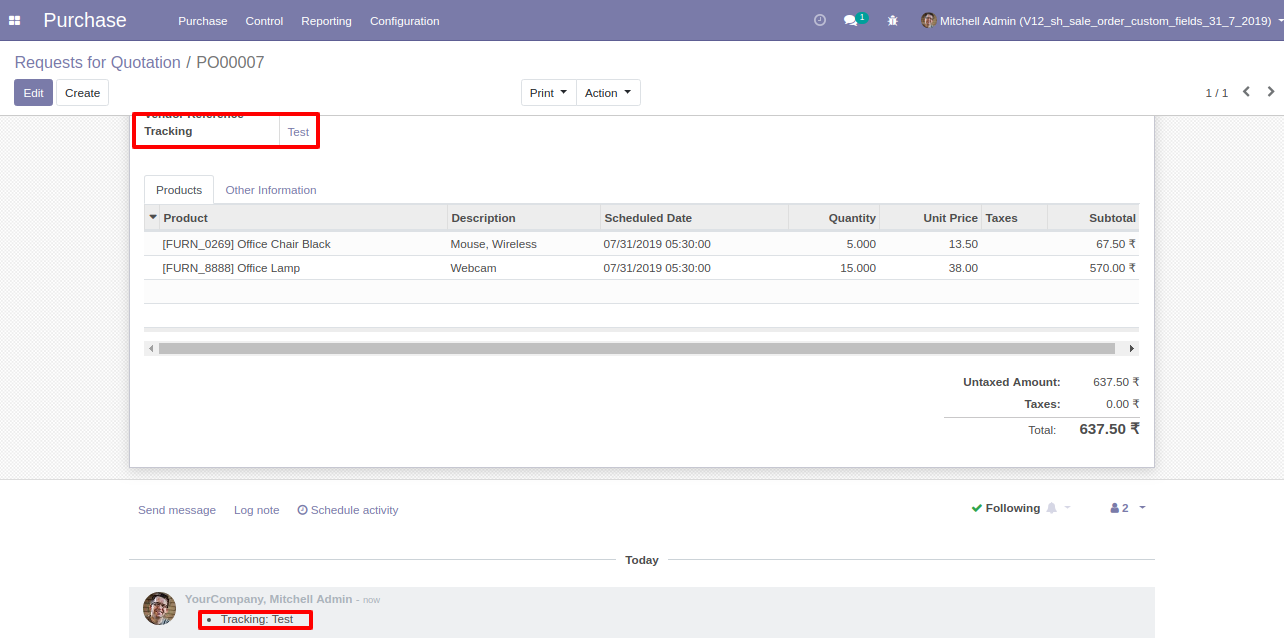
Task: Toggle the Following button
Action: coord(1005,508)
